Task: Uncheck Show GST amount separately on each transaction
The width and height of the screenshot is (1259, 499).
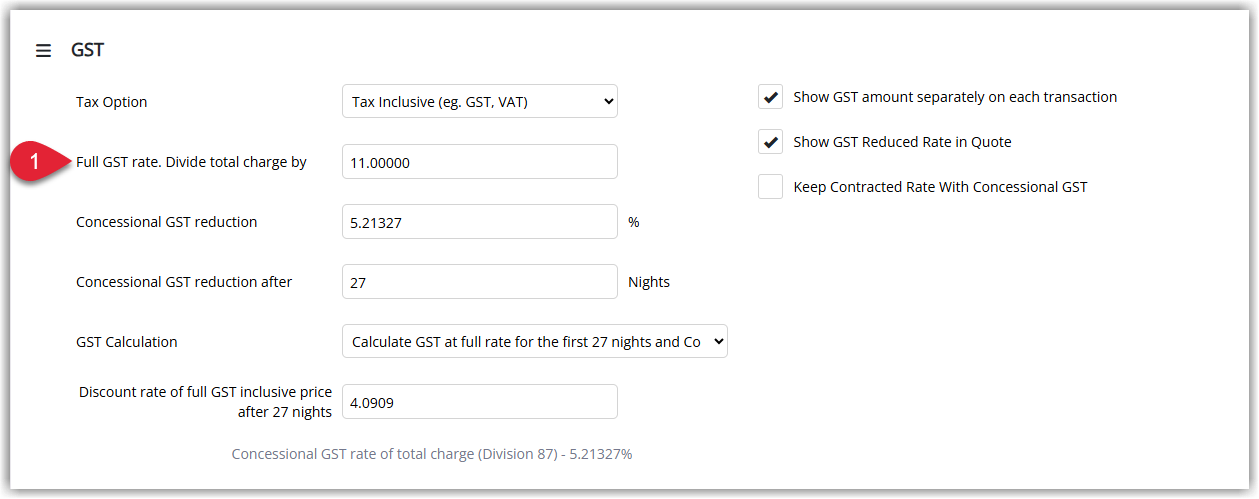Action: (x=770, y=97)
